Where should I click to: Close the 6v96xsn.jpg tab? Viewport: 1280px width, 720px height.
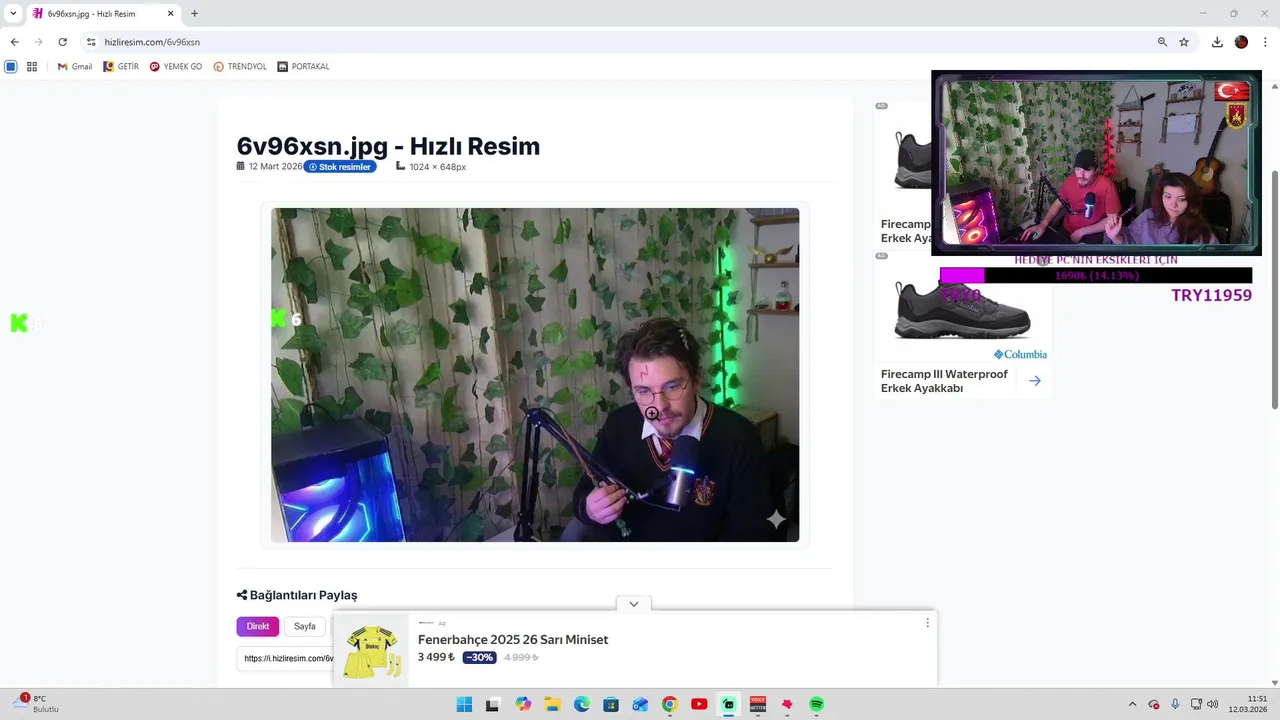pos(170,14)
